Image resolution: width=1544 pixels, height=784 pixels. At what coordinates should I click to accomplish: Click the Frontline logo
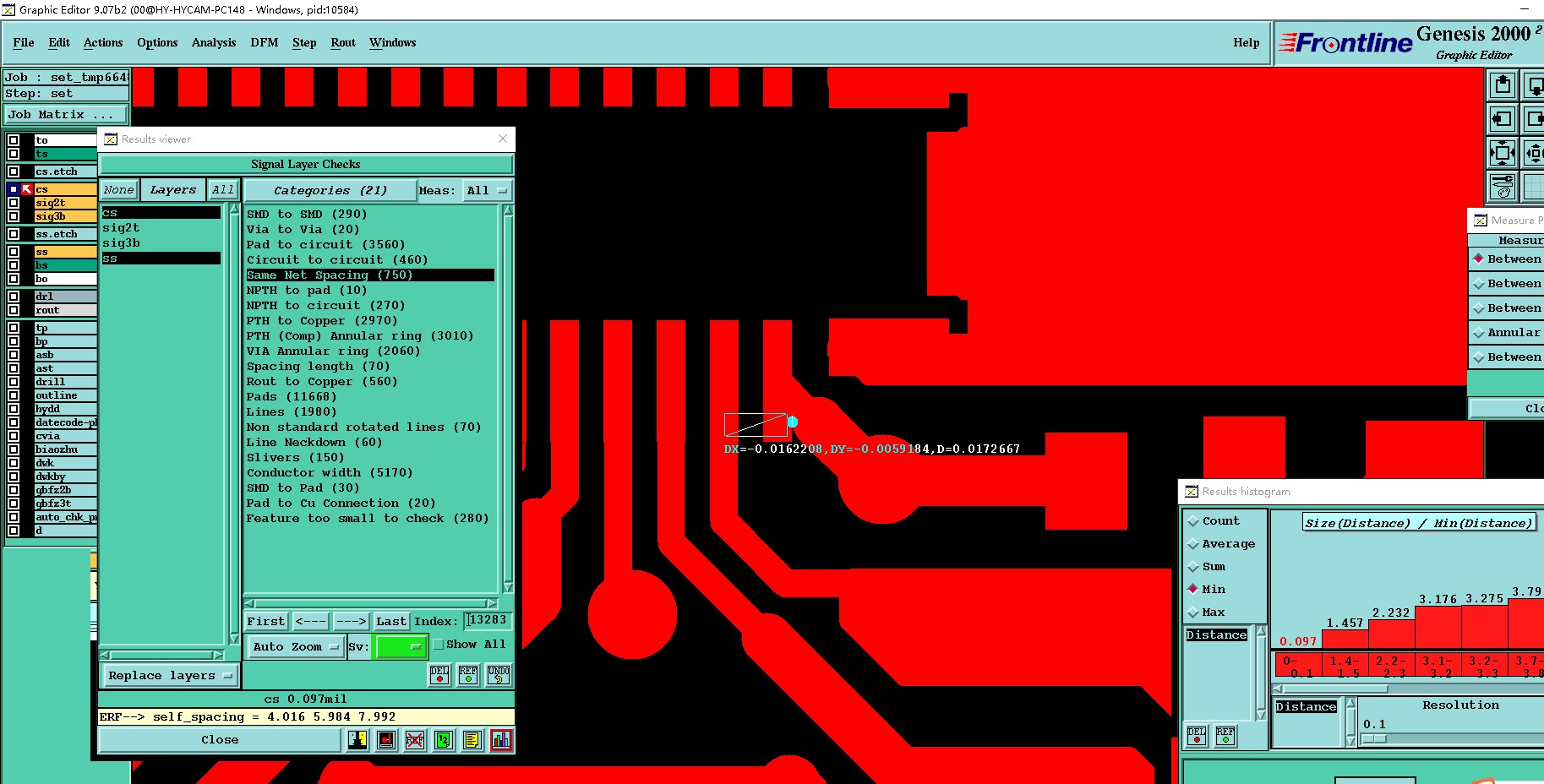pyautogui.click(x=1346, y=42)
